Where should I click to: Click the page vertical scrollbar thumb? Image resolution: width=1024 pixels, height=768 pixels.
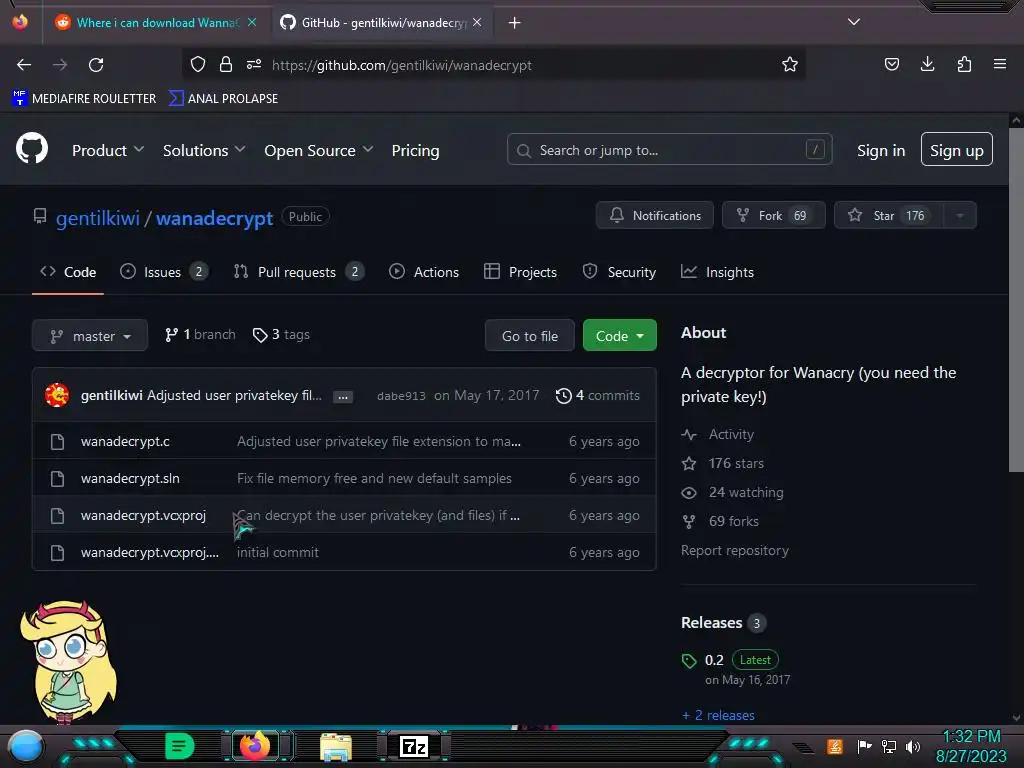(x=1016, y=299)
